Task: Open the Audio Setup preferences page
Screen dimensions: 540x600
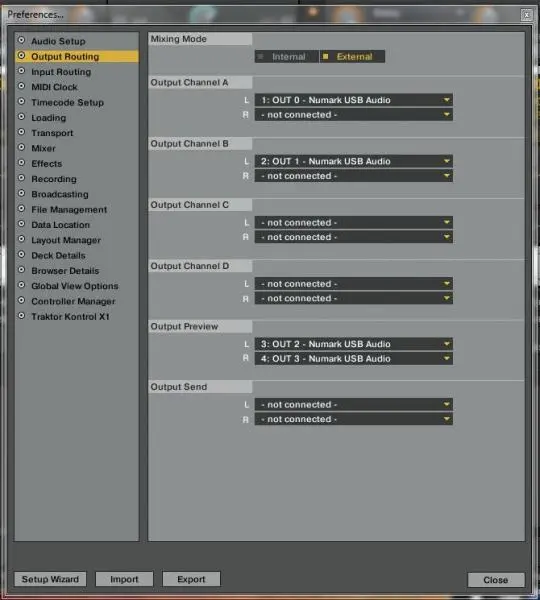Action: click(x=58, y=41)
